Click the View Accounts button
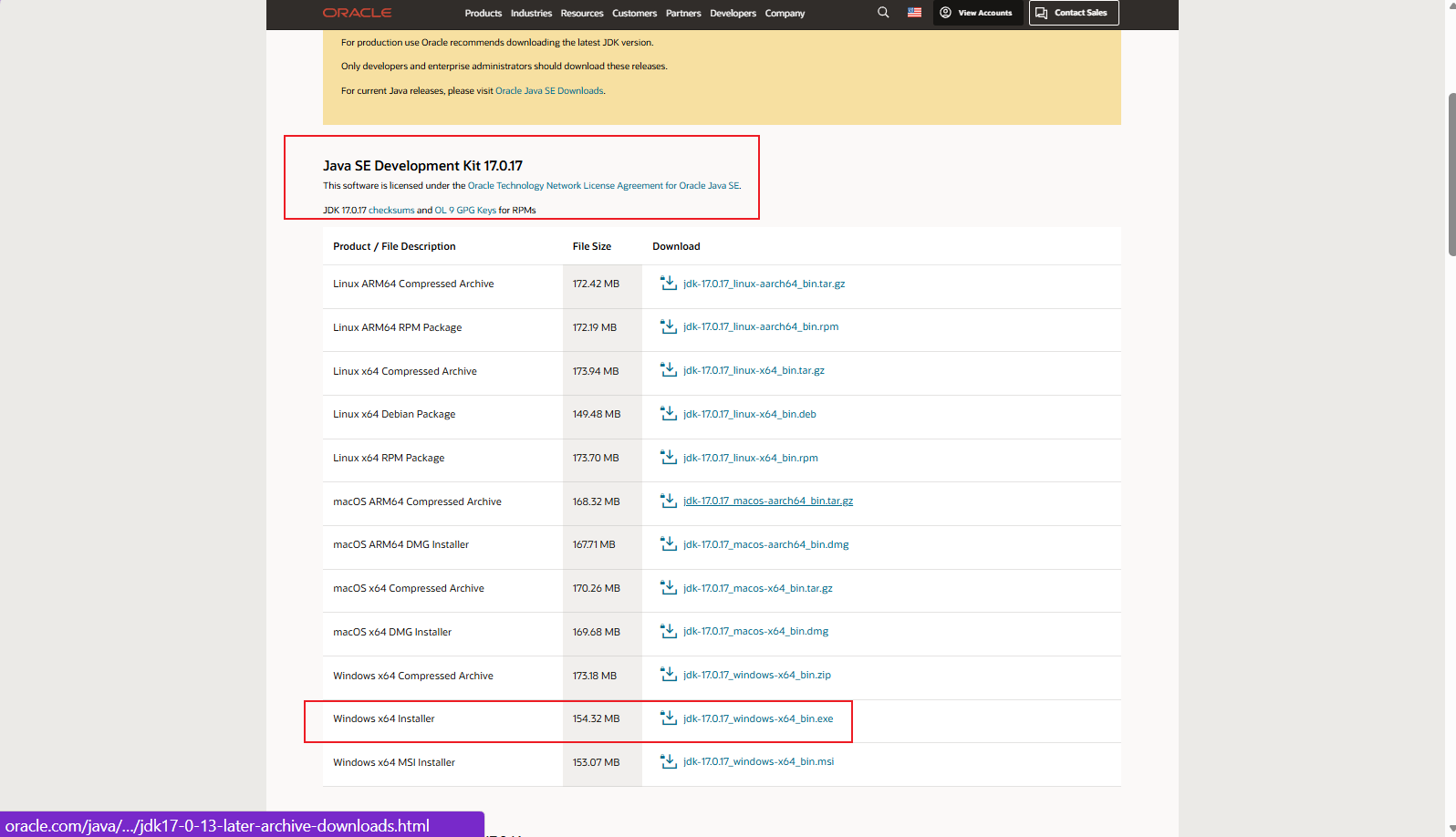This screenshot has width=1456, height=837. click(976, 13)
